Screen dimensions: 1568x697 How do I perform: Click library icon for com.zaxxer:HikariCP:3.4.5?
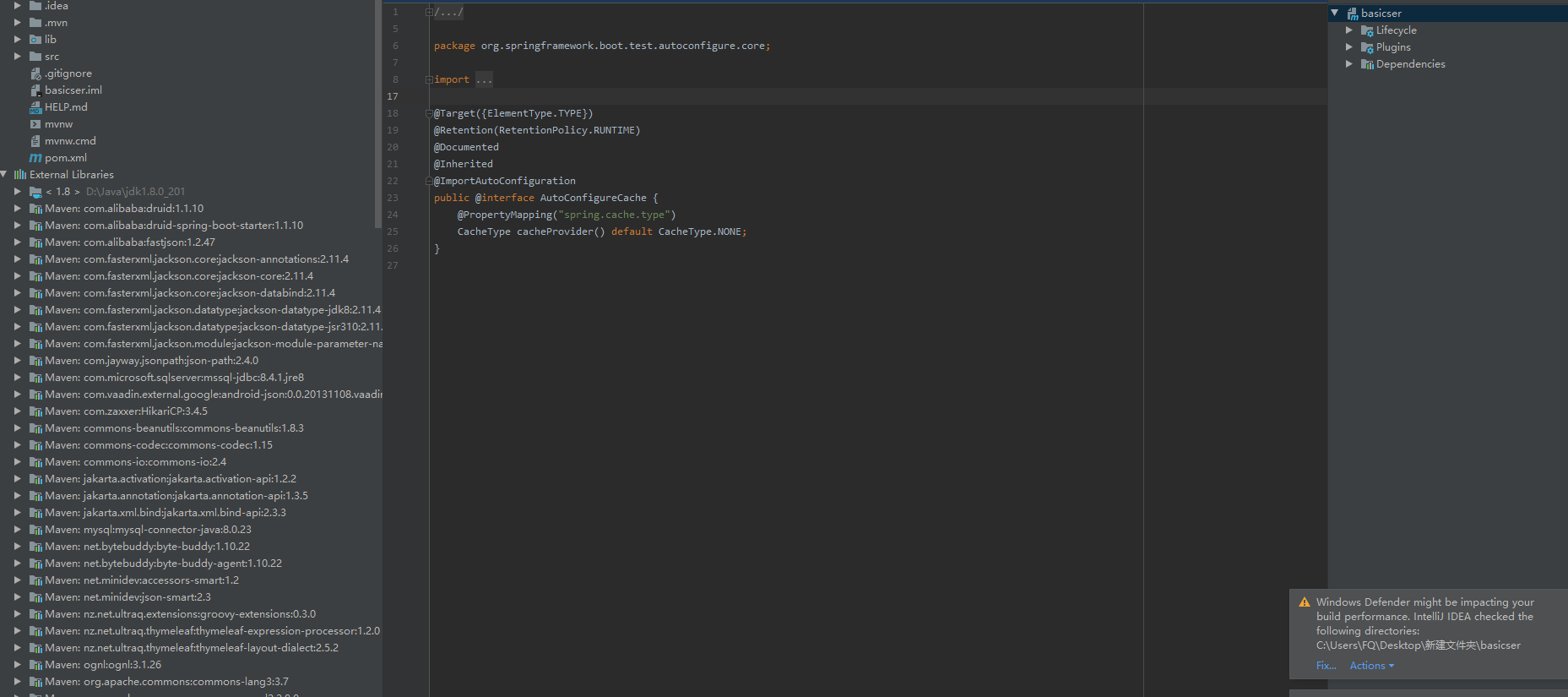tap(35, 411)
